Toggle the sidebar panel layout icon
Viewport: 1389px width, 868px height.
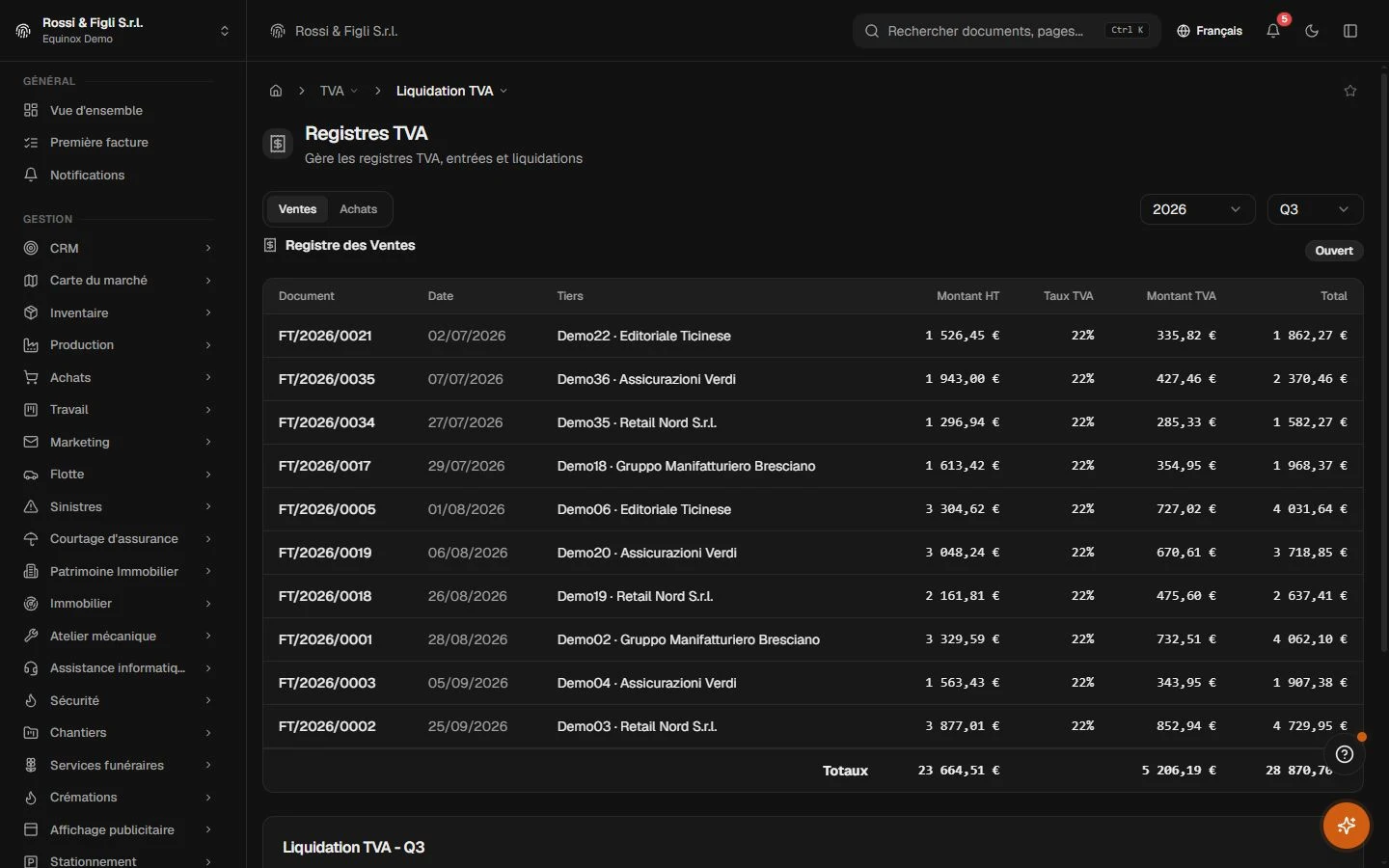pos(1350,31)
